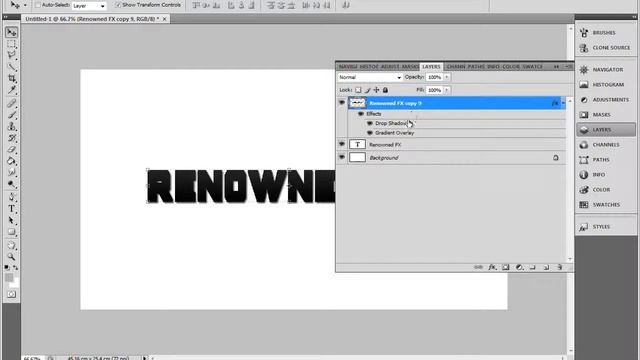640x360 pixels.
Task: Collapse the floating panel to icons
Action: coord(556,67)
